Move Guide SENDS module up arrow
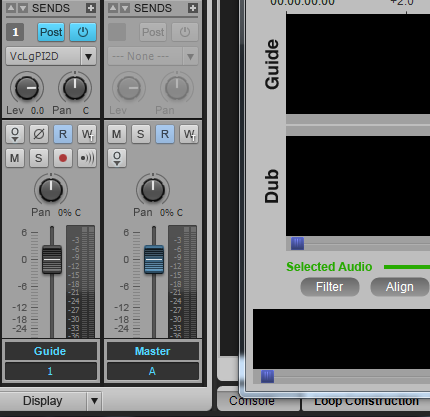 pos(11,8)
